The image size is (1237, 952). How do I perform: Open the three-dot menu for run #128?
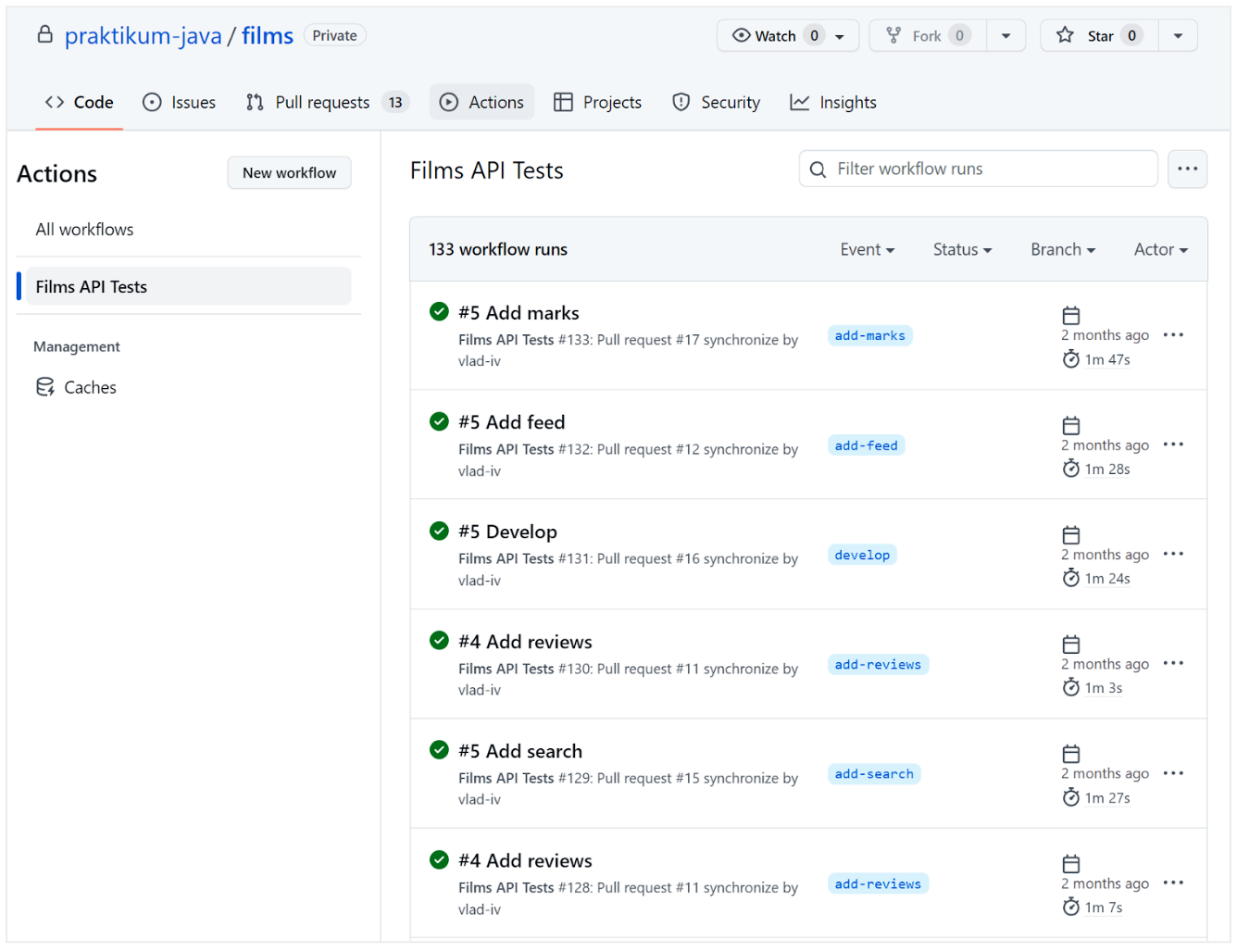(x=1173, y=883)
